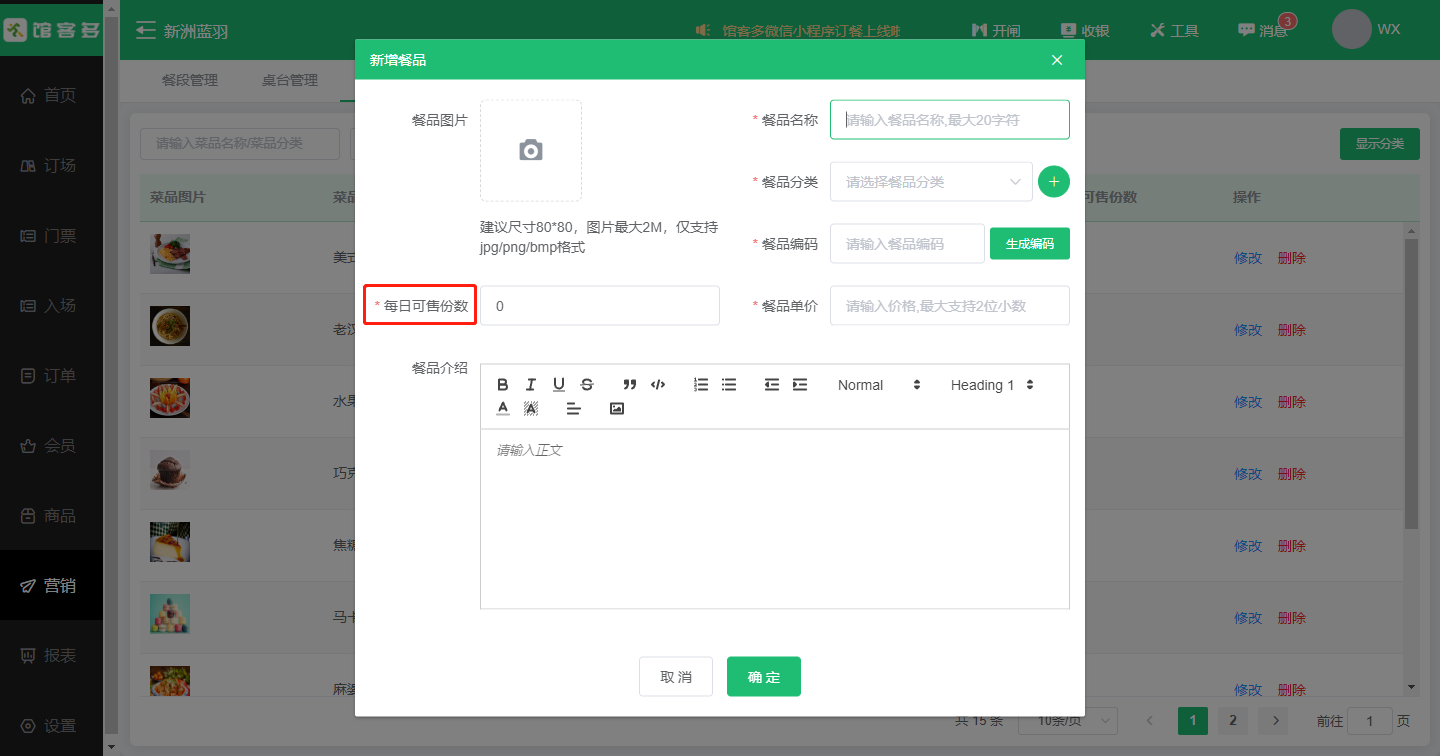This screenshot has height=756, width=1440.
Task: Switch to the 餐段管理 tab
Action: (x=190, y=80)
